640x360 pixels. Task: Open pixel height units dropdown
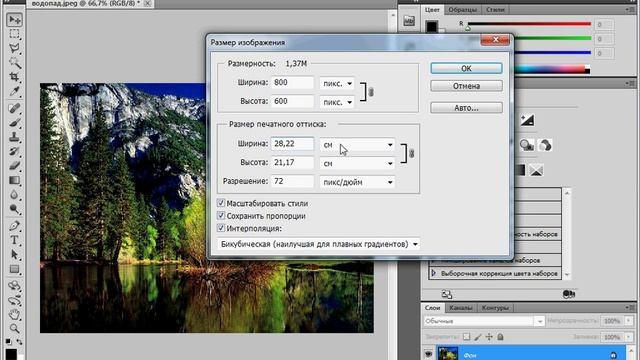tap(337, 102)
